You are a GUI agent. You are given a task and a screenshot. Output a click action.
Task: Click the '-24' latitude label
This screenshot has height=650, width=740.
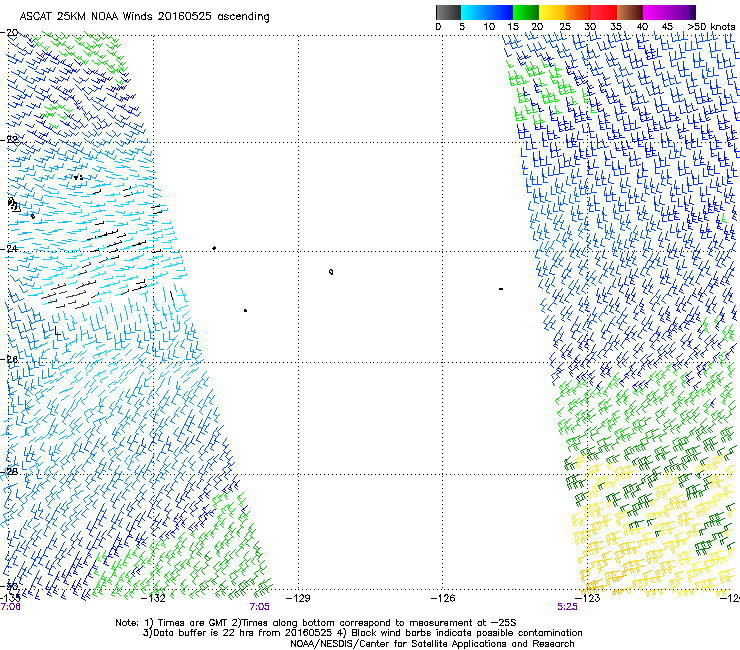click(x=9, y=248)
